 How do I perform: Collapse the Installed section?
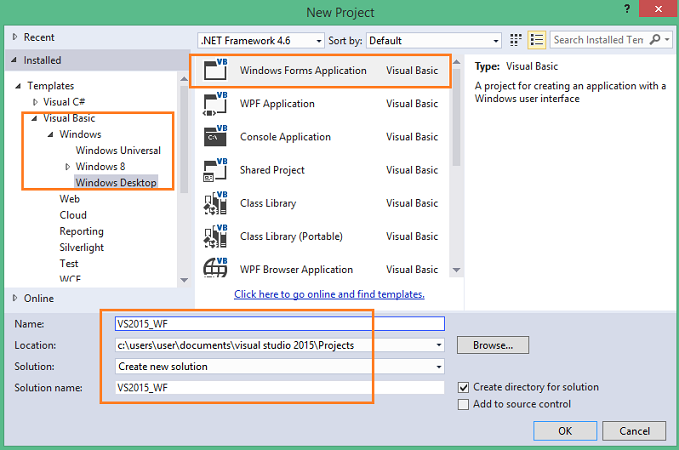click(14, 60)
